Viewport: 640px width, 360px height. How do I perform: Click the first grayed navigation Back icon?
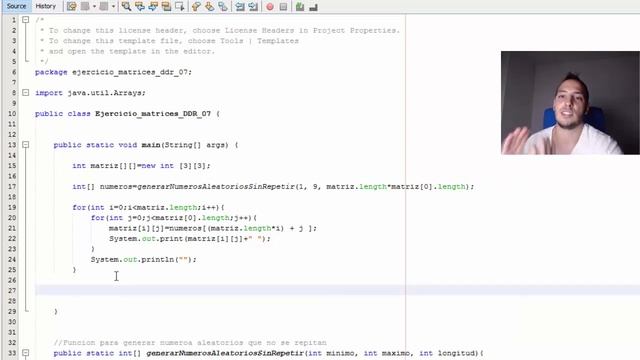tap(85, 7)
